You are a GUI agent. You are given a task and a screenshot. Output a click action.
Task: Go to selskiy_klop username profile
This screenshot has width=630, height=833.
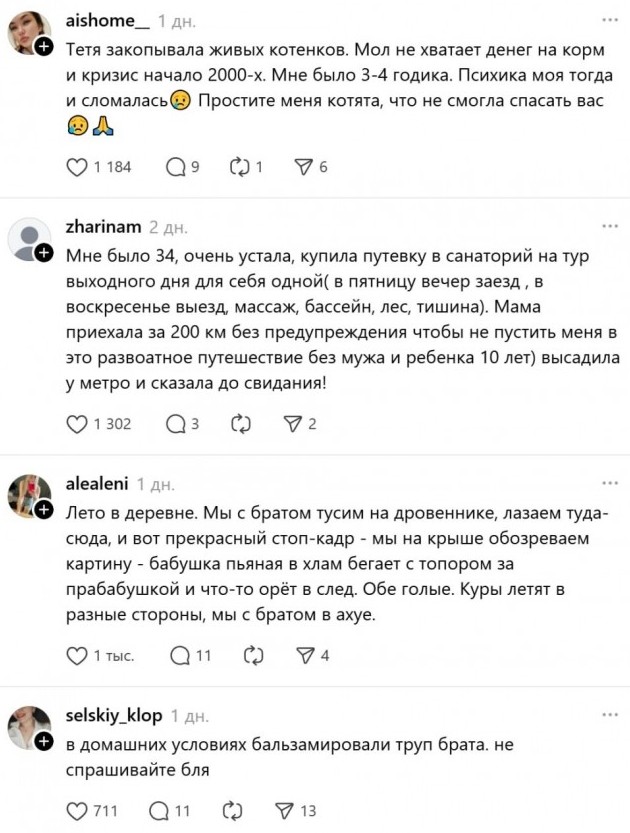tap(112, 716)
